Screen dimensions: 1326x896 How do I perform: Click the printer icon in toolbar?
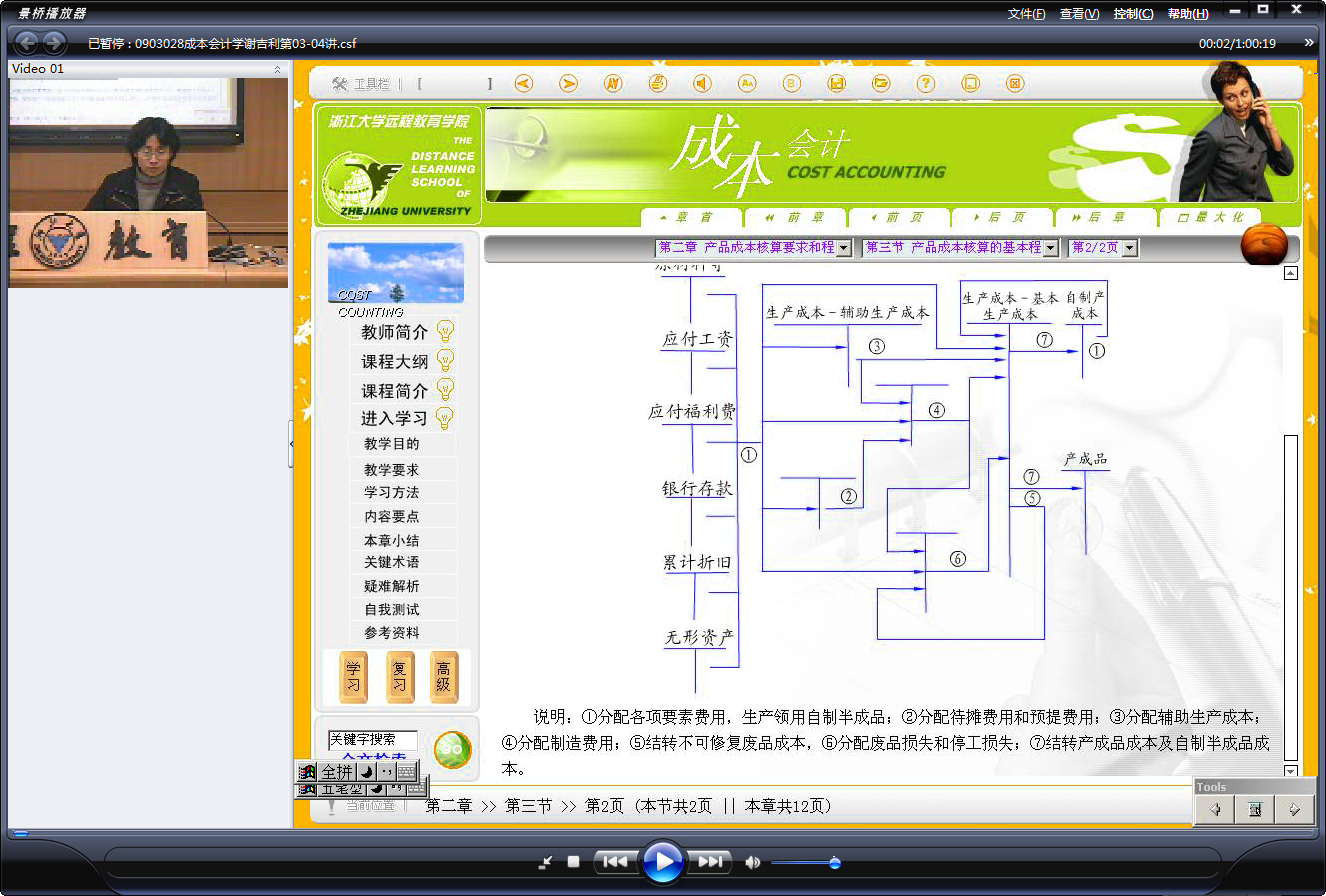click(657, 84)
